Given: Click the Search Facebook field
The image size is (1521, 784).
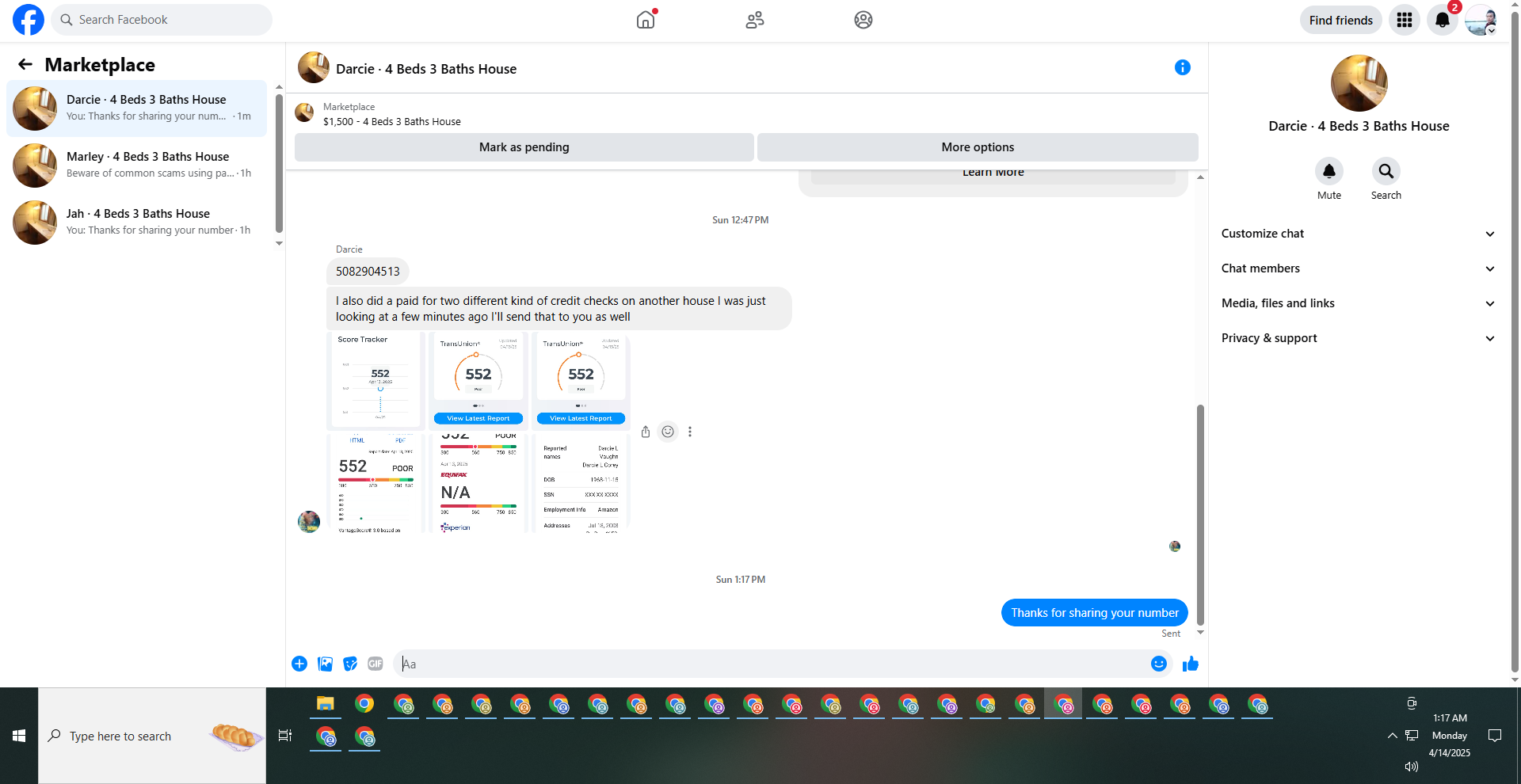Looking at the screenshot, I should tap(162, 20).
